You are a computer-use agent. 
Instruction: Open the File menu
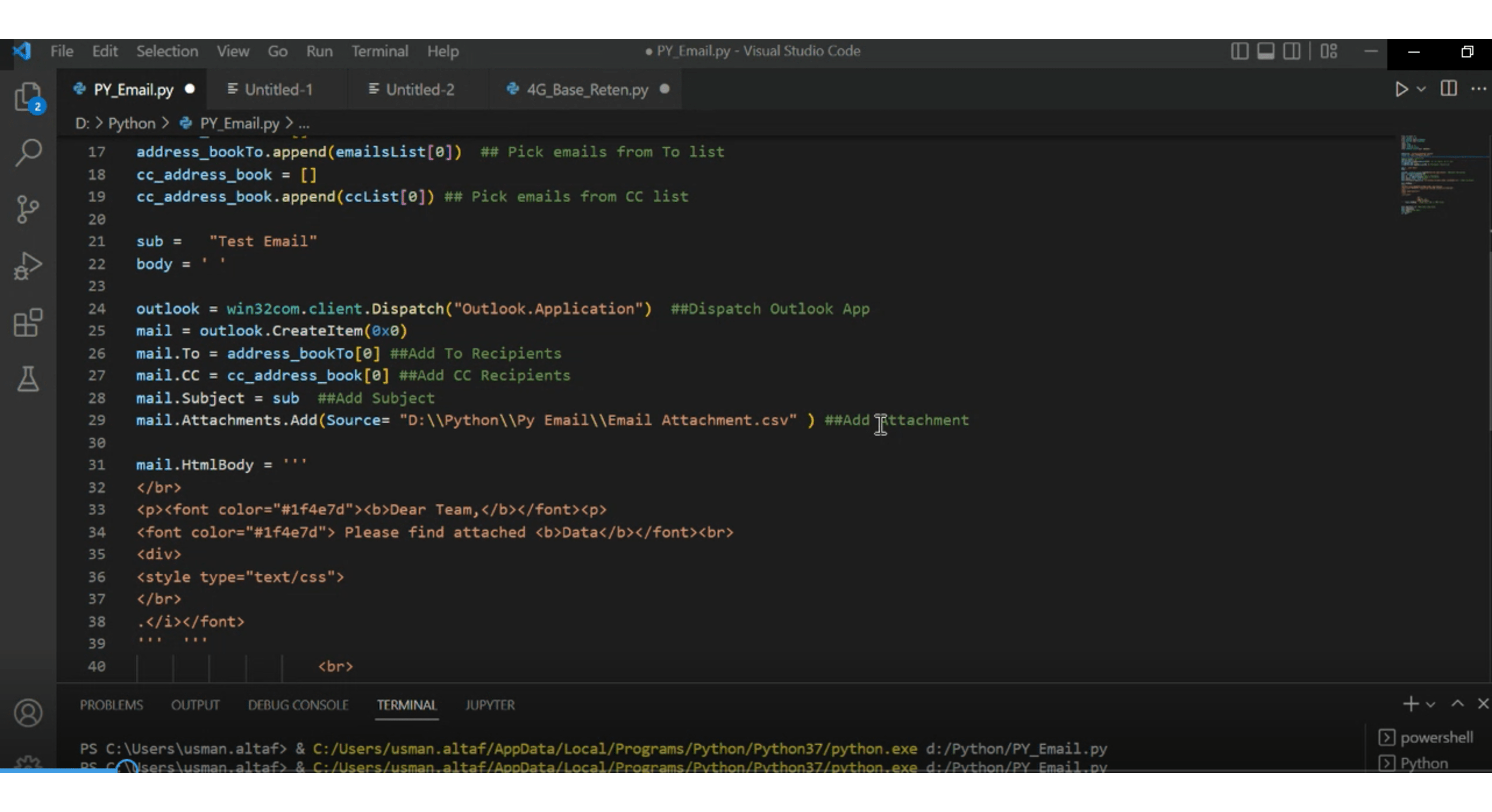pos(61,51)
